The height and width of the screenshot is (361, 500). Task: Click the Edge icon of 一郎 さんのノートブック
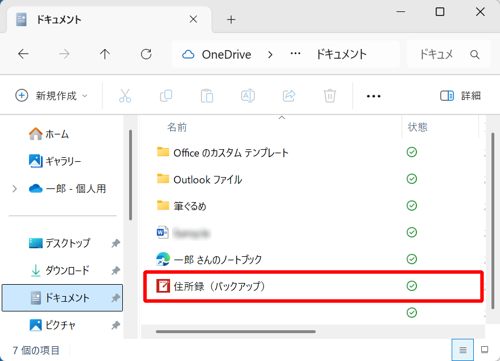point(163,259)
